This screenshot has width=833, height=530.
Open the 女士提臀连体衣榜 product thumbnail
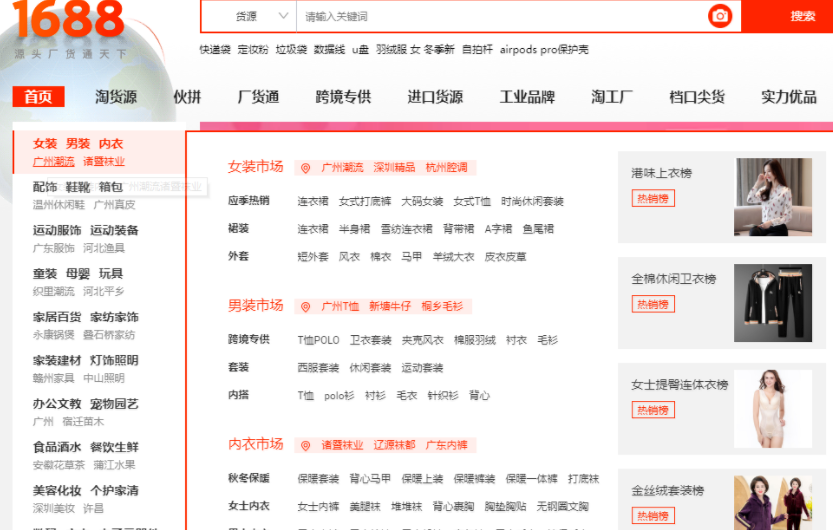[773, 408]
